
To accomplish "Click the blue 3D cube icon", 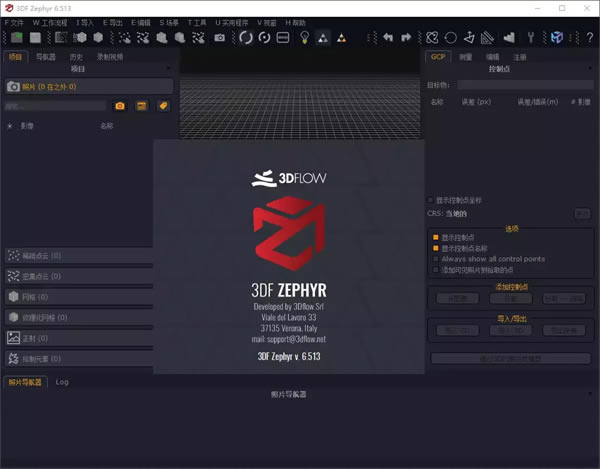I will pyautogui.click(x=556, y=37).
